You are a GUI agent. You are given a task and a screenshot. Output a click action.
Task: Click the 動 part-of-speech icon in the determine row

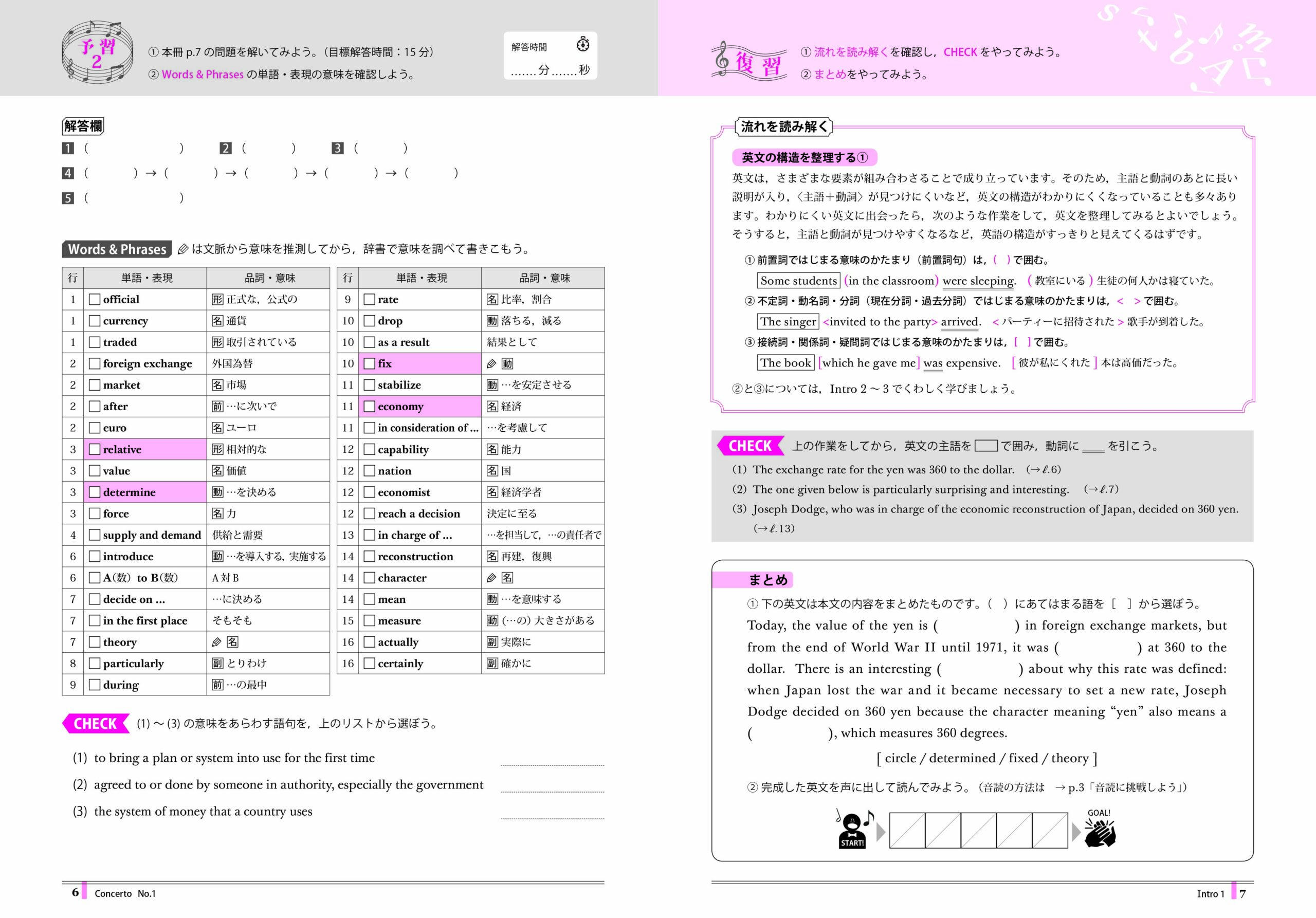pyautogui.click(x=217, y=492)
